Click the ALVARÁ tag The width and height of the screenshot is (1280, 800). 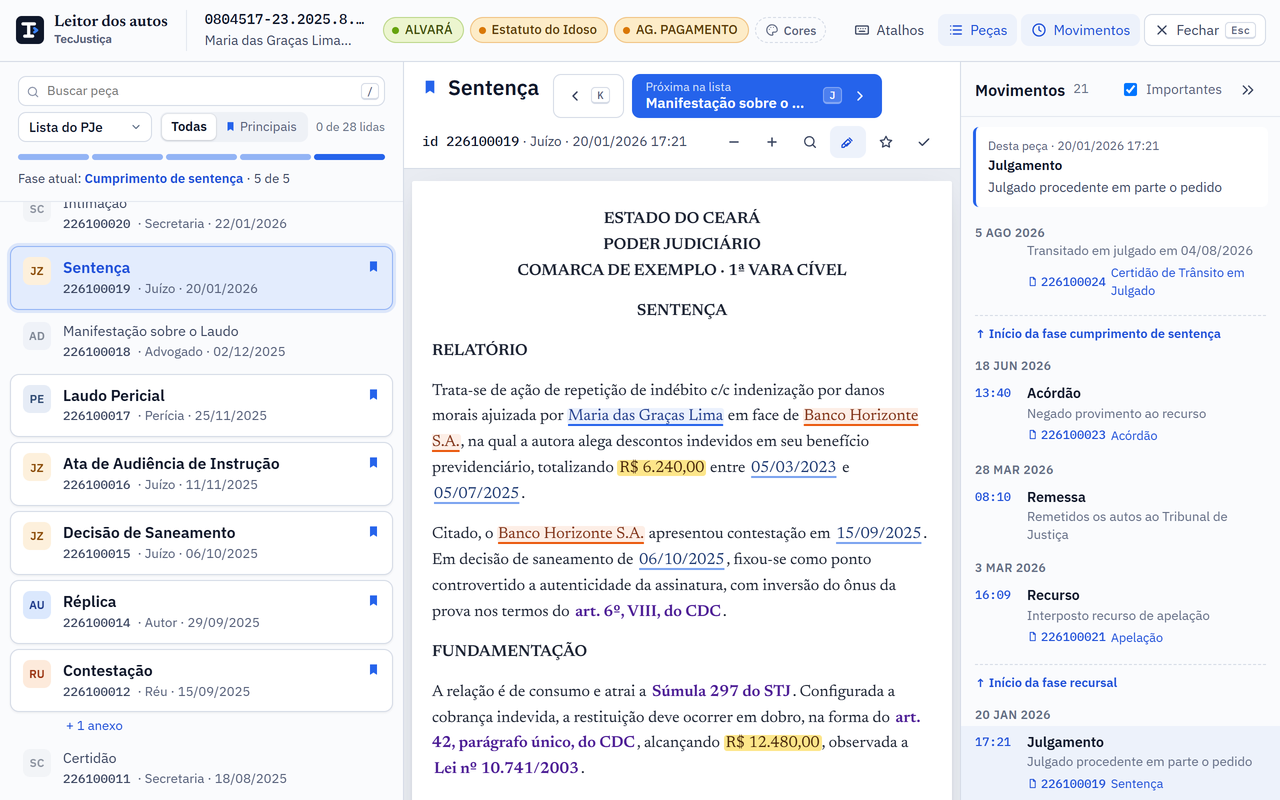point(422,30)
